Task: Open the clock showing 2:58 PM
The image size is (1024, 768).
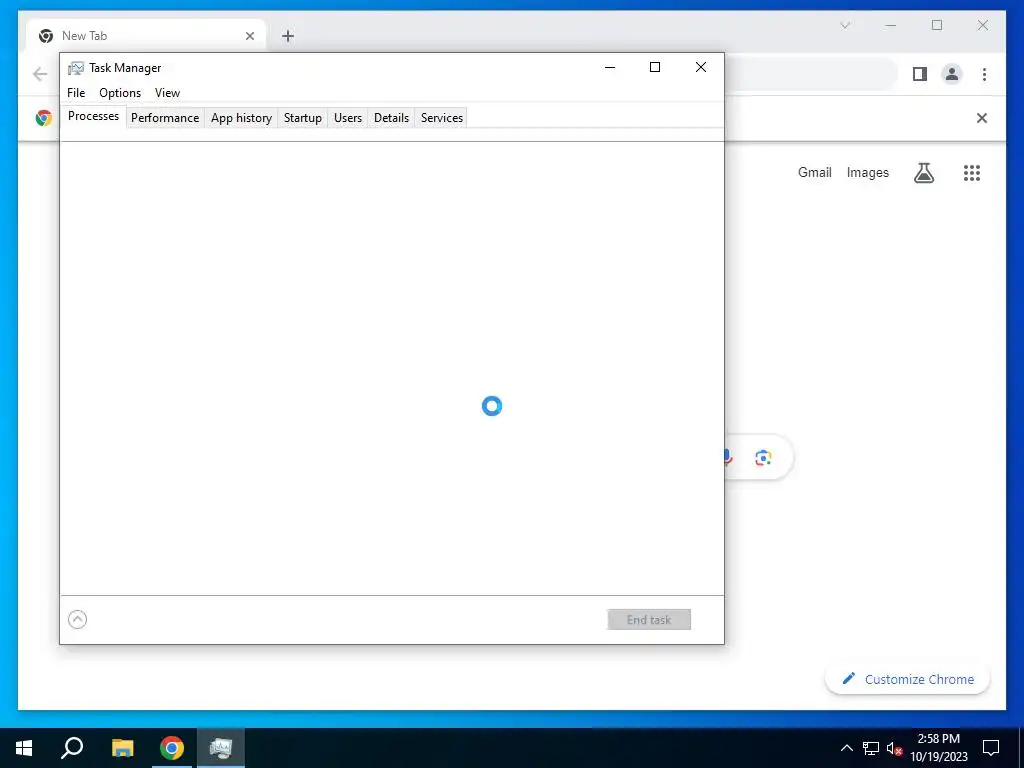Action: [x=938, y=748]
